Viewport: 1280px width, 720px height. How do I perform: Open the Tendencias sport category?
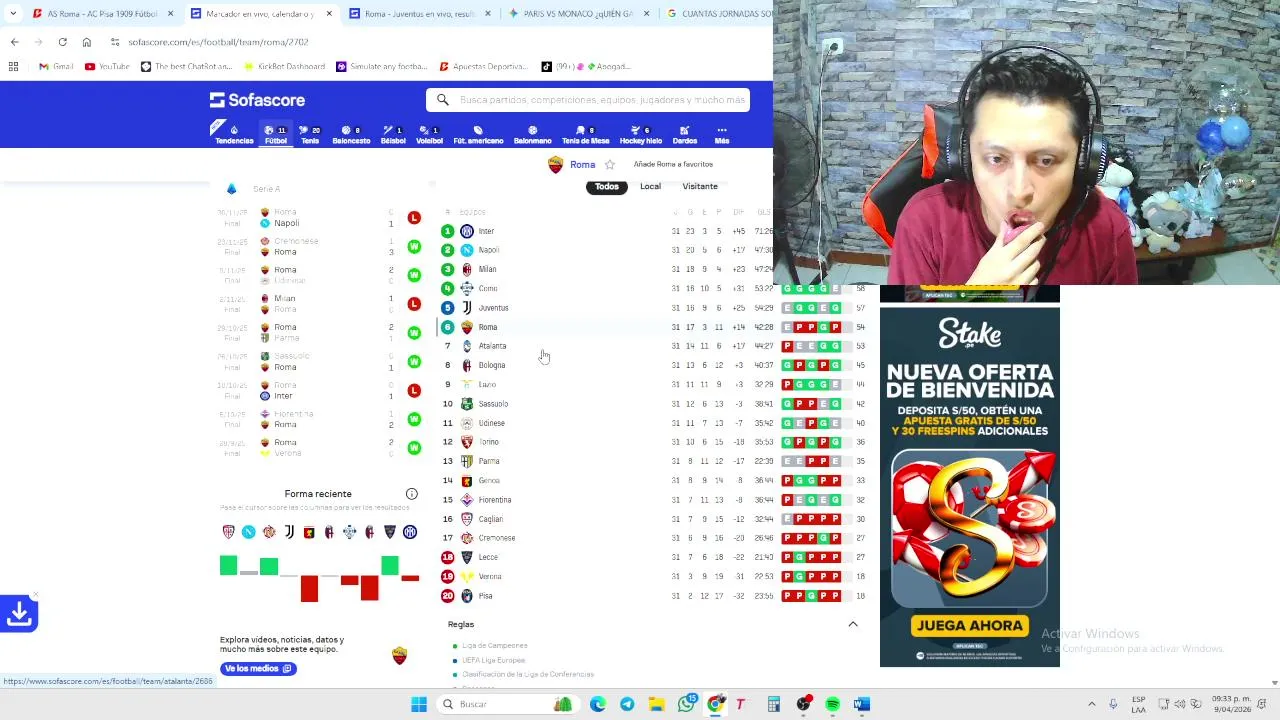pos(234,134)
